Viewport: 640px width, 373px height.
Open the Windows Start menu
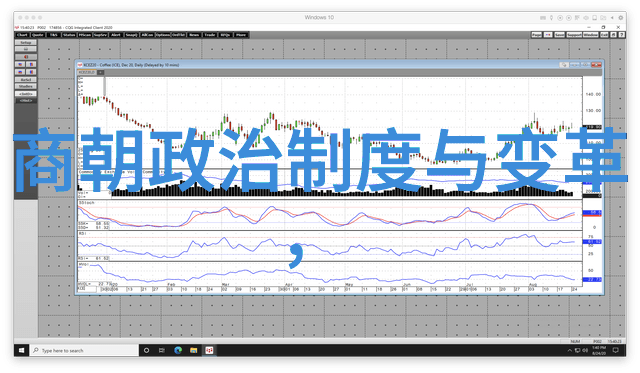(21, 351)
